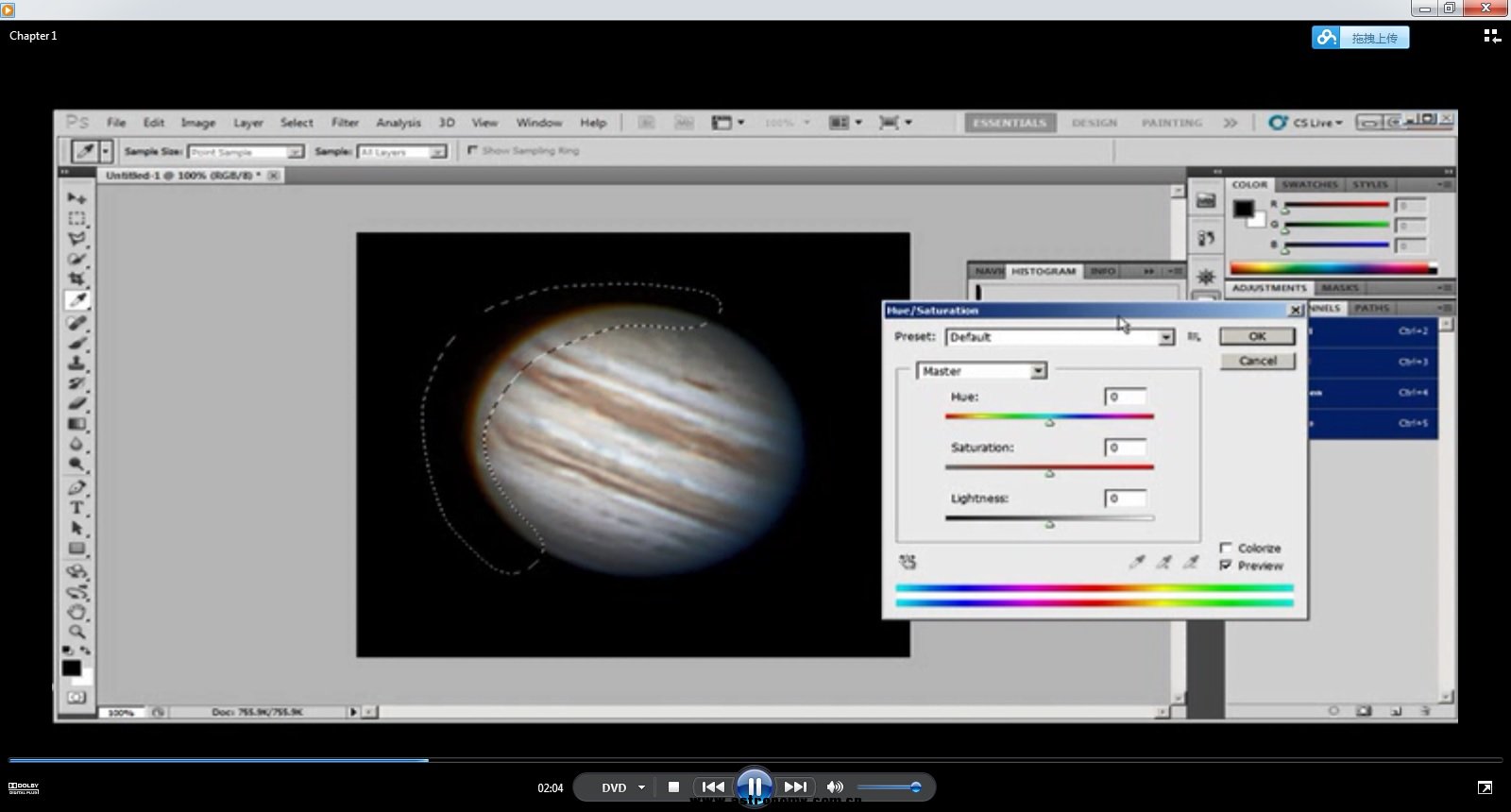Enable the Colorize checkbox
This screenshot has height=812, width=1511.
1226,548
